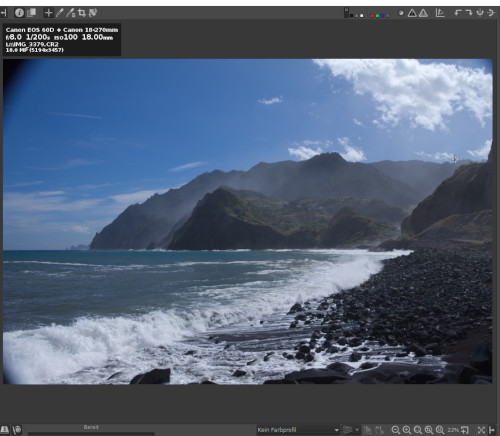Click the Canon EOS 60D info overlay
This screenshot has width=500, height=436.
pyautogui.click(x=62, y=39)
